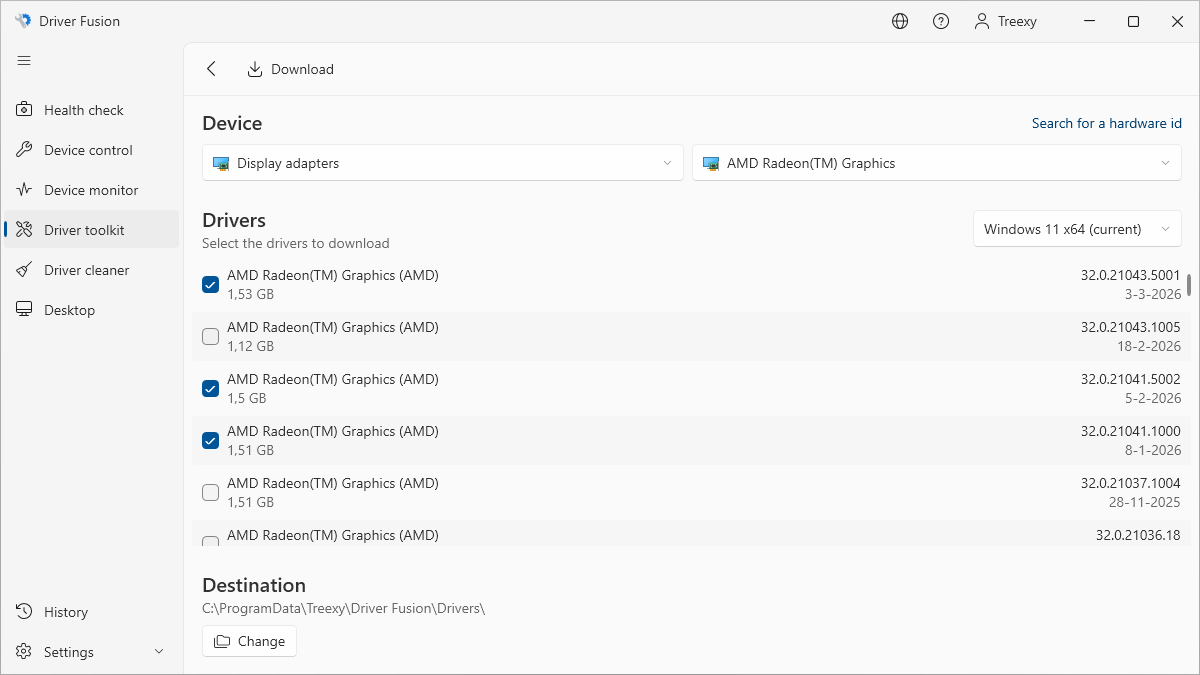The image size is (1200, 675).
Task: Click the Driver cleaner broom icon
Action: tap(25, 270)
